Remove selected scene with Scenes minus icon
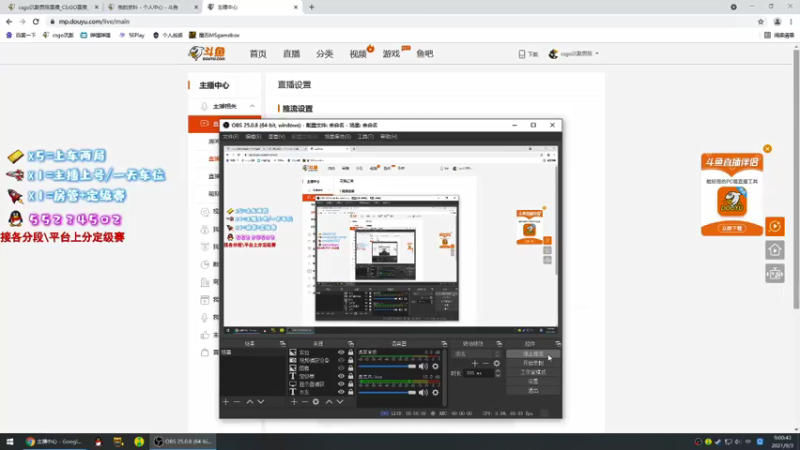This screenshot has width=800, height=450. [237, 402]
